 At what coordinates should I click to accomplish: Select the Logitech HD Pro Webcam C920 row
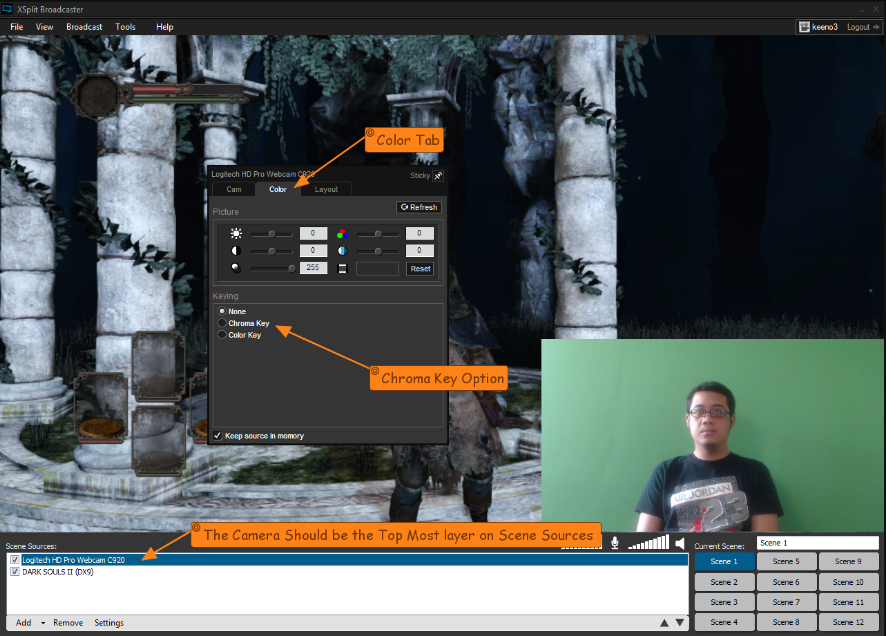click(348, 560)
